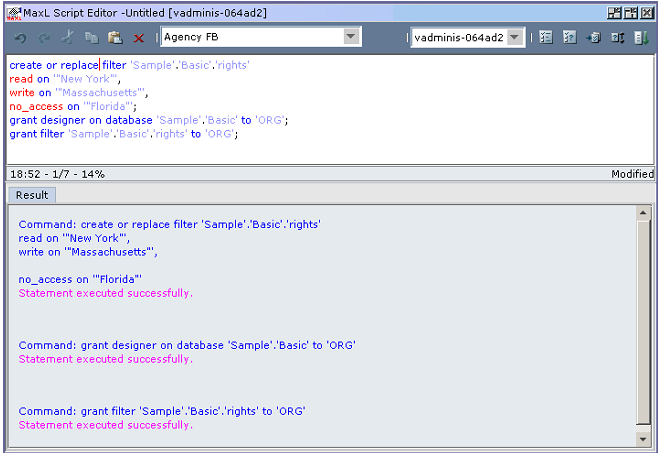
Task: Open the vadminis-064ad2 server dropdown arrow
Action: point(514,37)
